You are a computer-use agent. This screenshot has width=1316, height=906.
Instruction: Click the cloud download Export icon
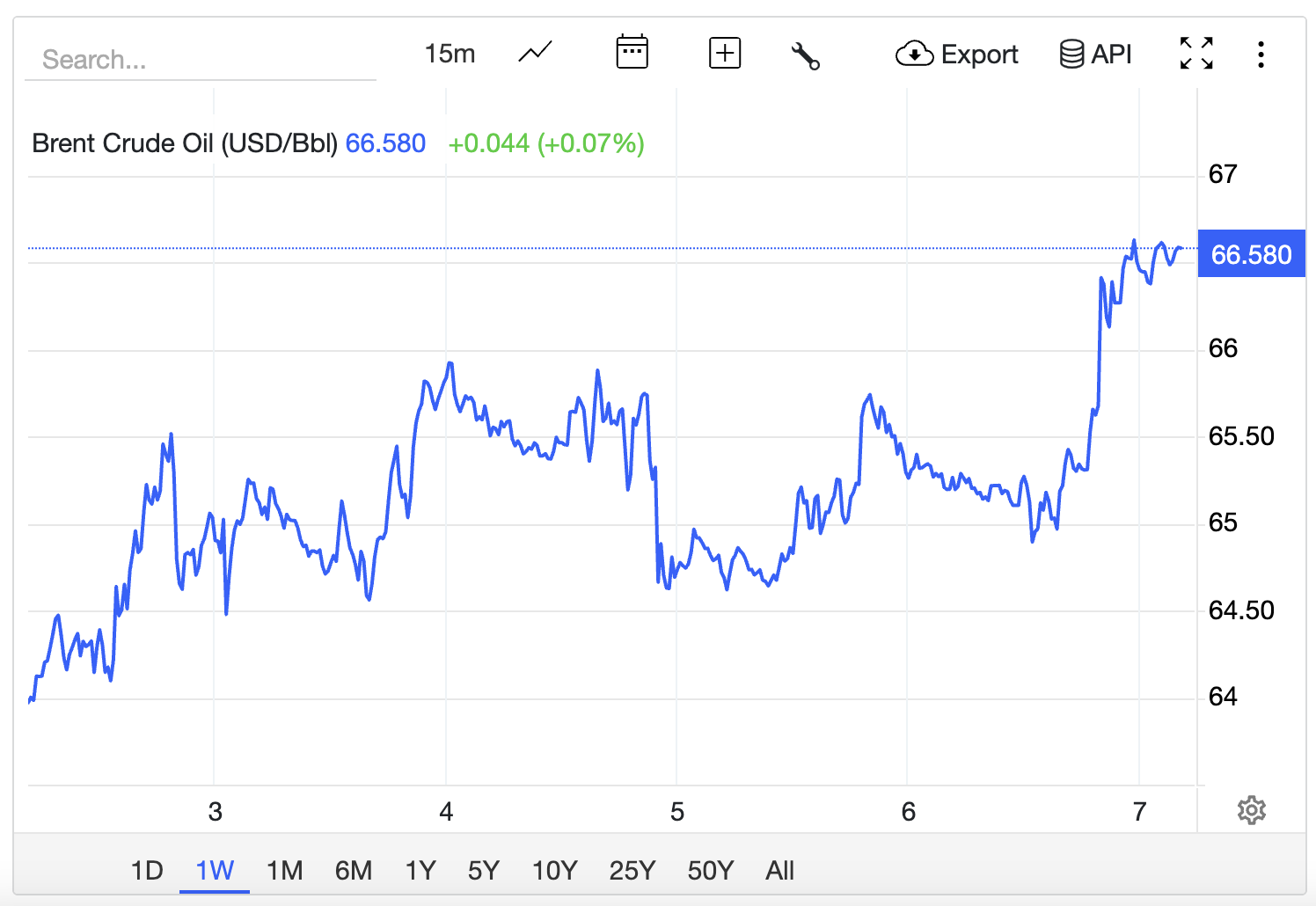(915, 55)
